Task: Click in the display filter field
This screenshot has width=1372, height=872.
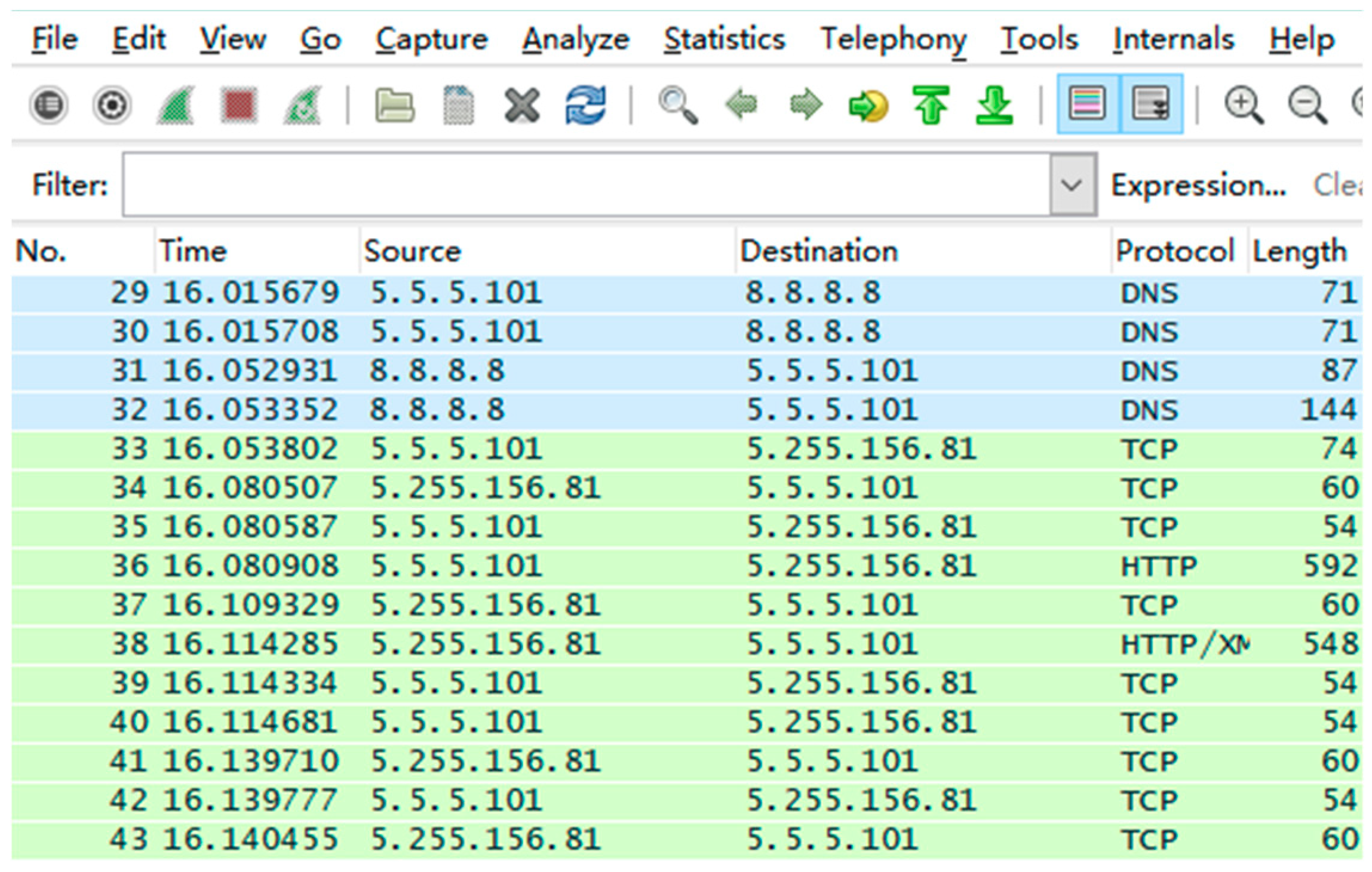Action: [585, 185]
